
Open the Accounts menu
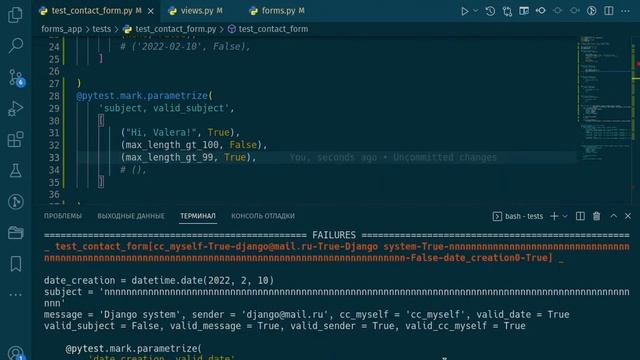click(16, 353)
